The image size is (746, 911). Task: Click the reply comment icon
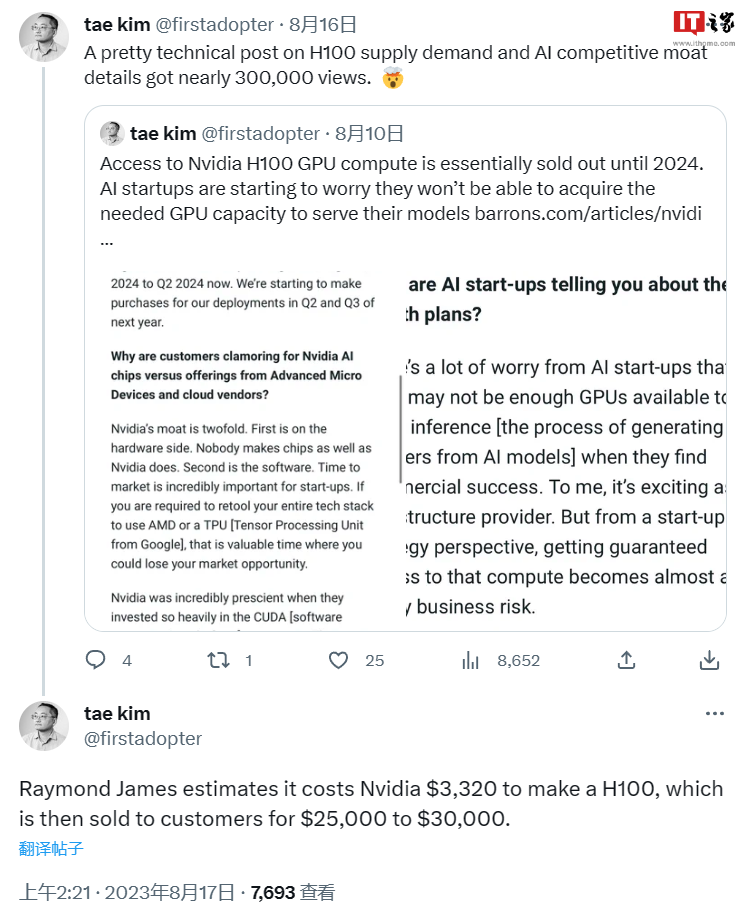(x=96, y=660)
